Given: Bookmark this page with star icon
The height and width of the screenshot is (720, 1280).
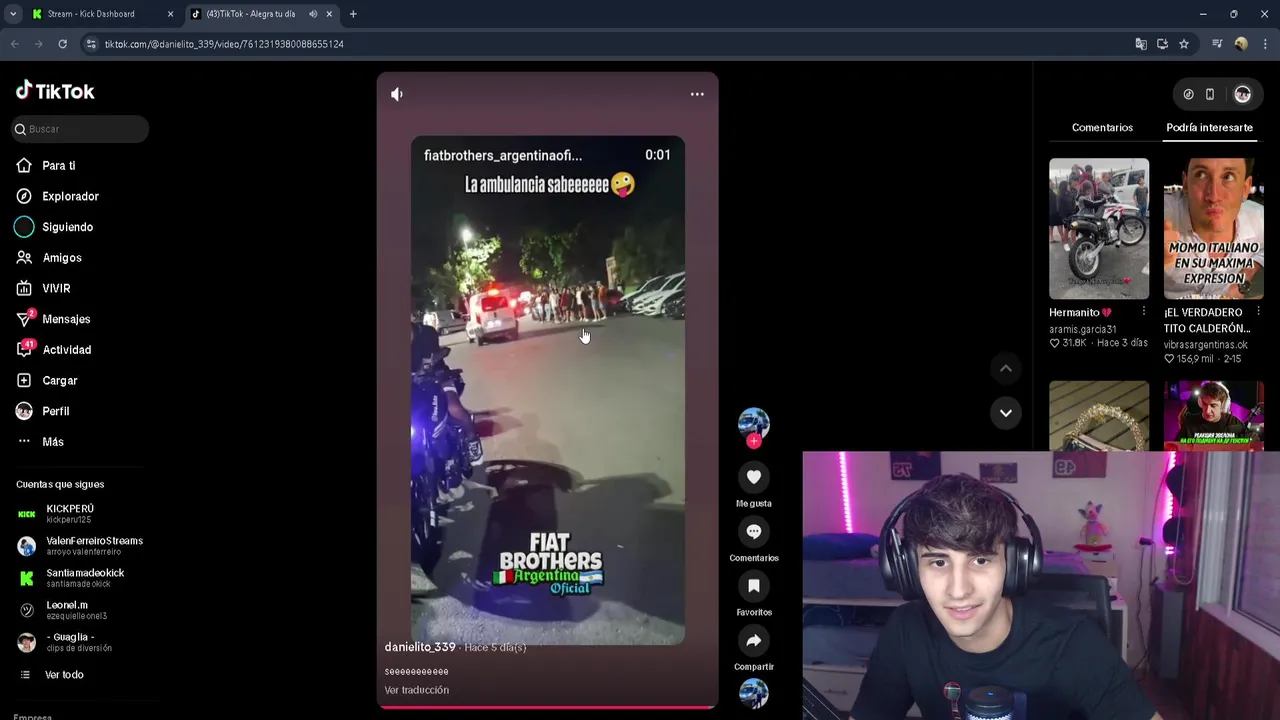Looking at the screenshot, I should tap(1184, 44).
